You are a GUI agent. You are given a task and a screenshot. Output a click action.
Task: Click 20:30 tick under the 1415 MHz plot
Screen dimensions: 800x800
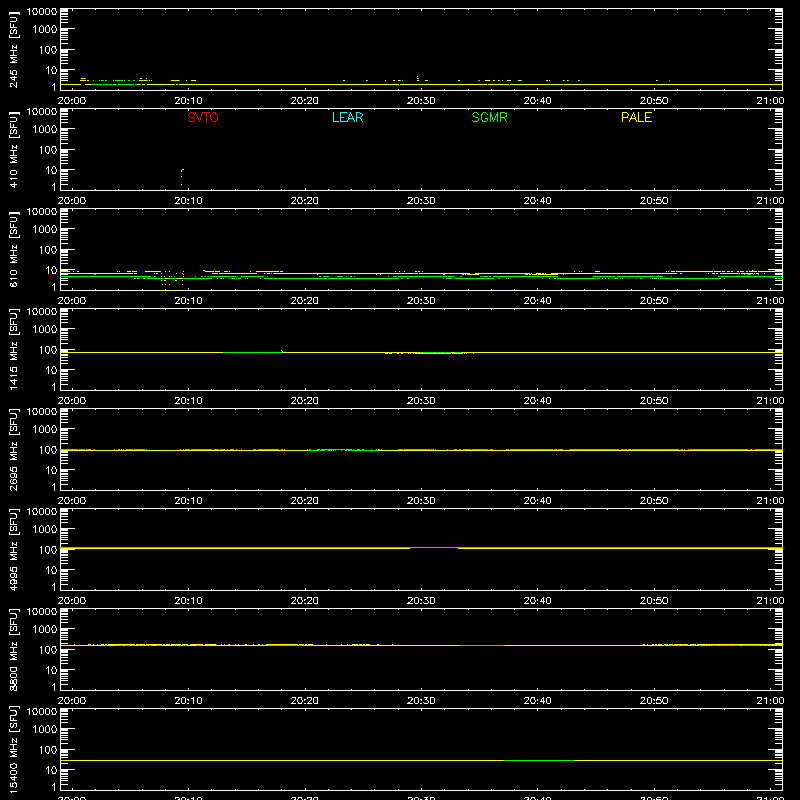pyautogui.click(x=421, y=401)
